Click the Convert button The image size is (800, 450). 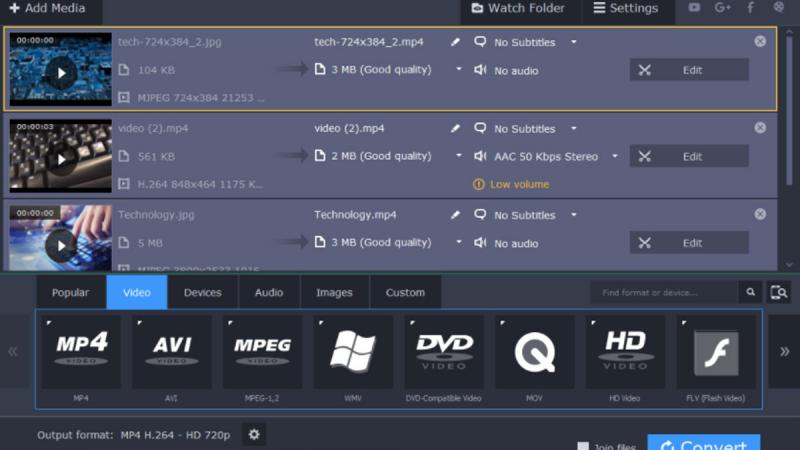pyautogui.click(x=704, y=443)
